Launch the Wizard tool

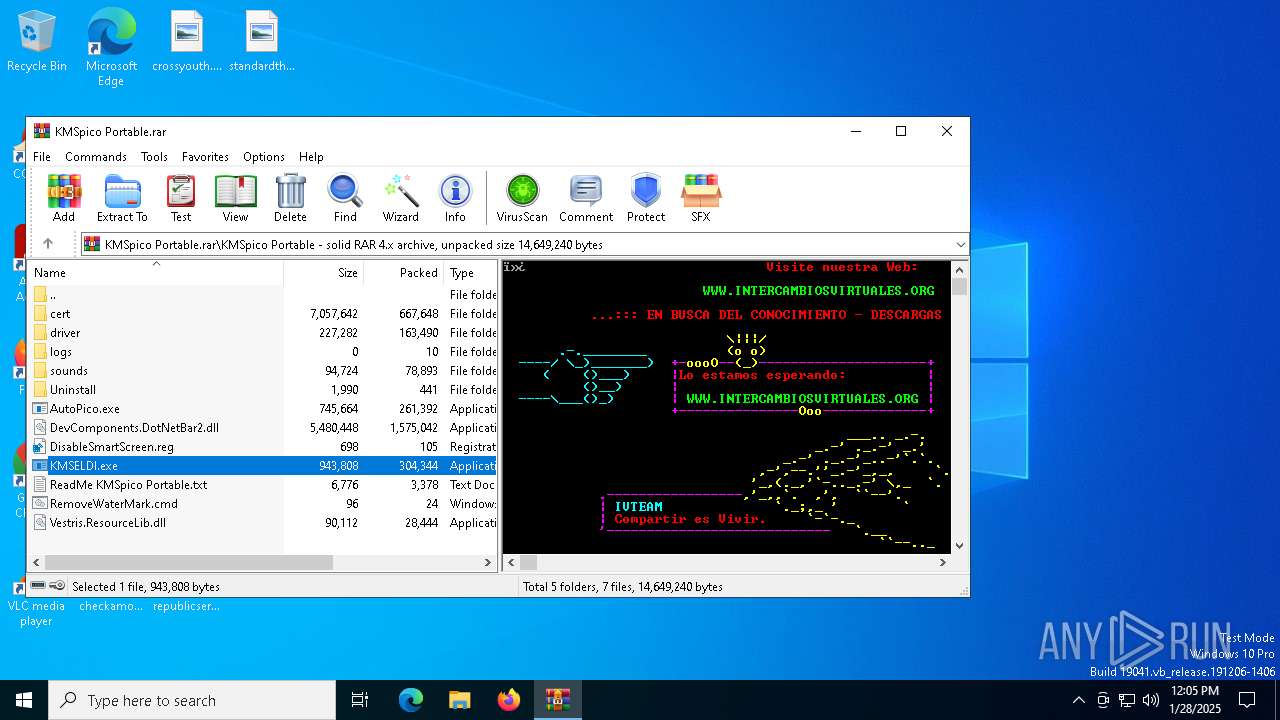(401, 198)
